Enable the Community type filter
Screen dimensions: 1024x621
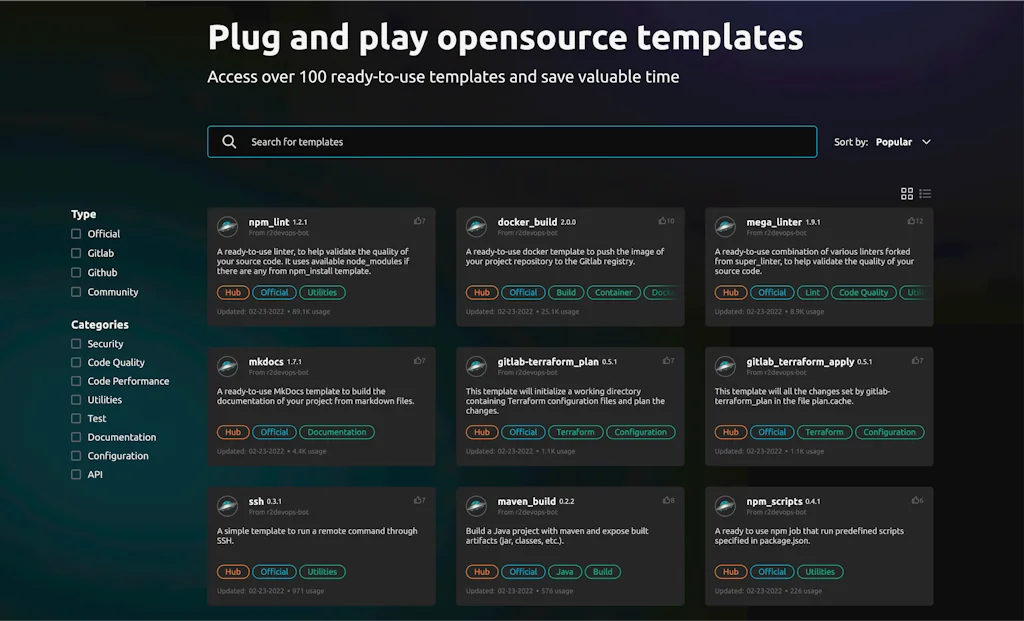pos(74,291)
